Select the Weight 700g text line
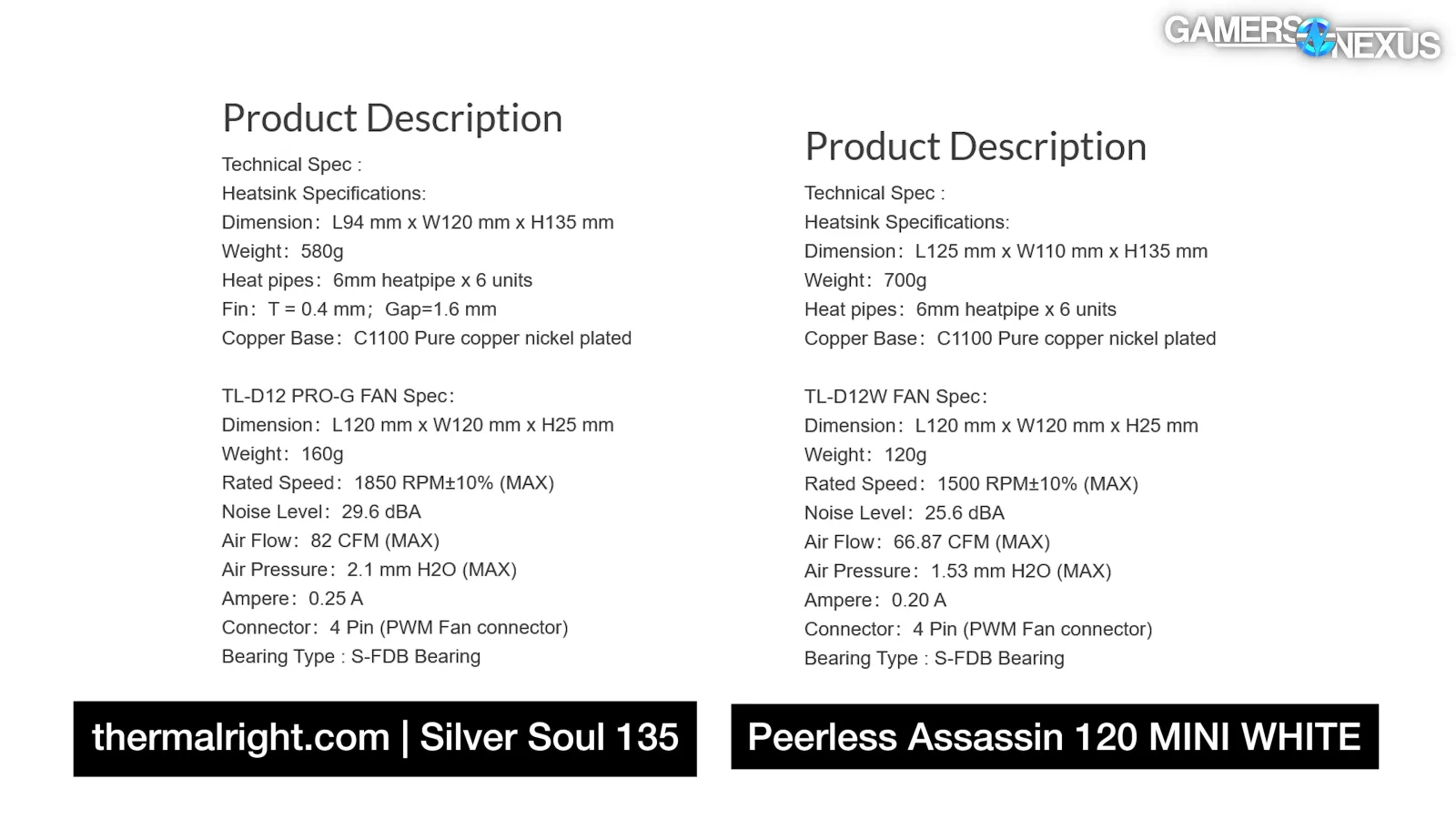The width and height of the screenshot is (1456, 819). pos(864,280)
